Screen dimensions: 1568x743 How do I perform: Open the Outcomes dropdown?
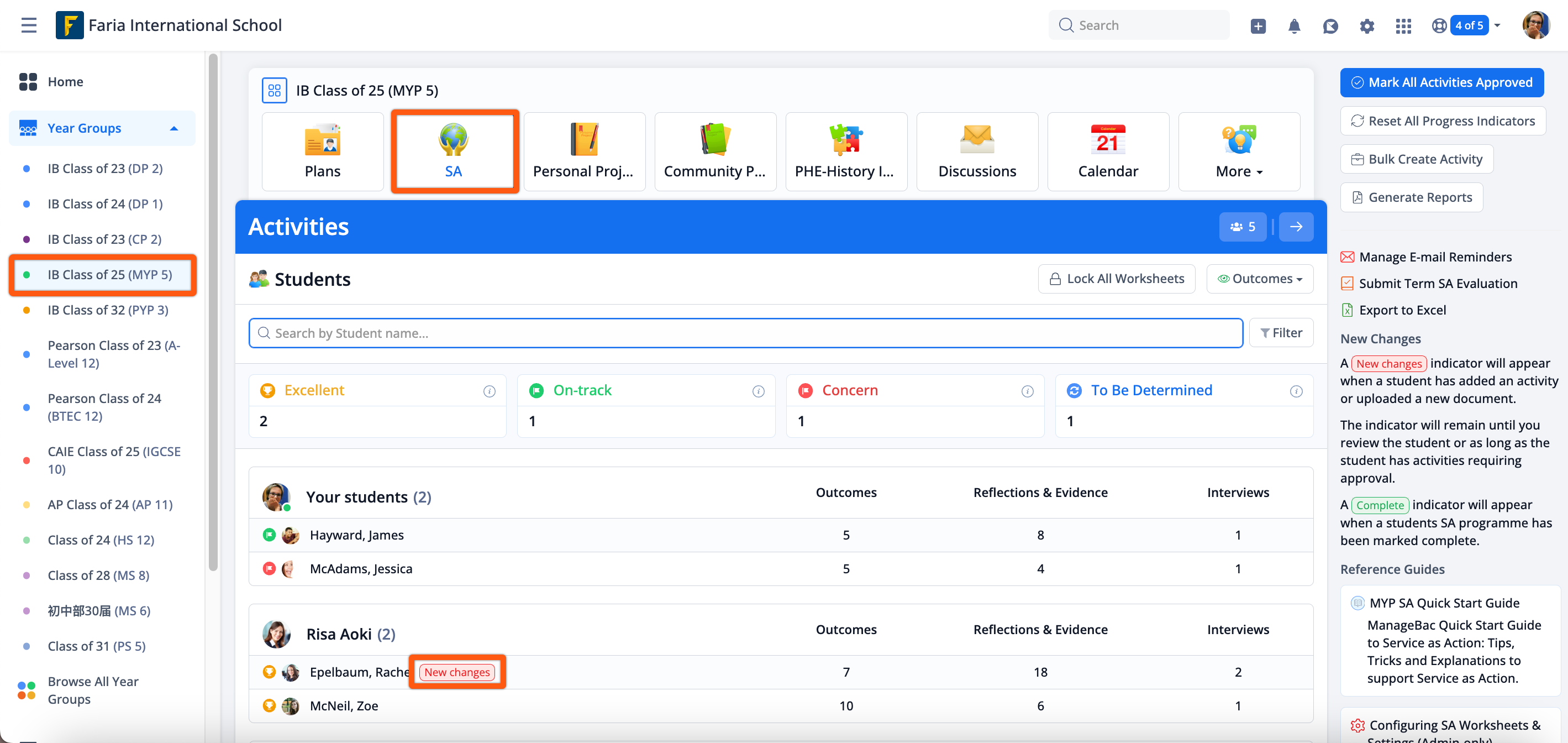click(1259, 278)
